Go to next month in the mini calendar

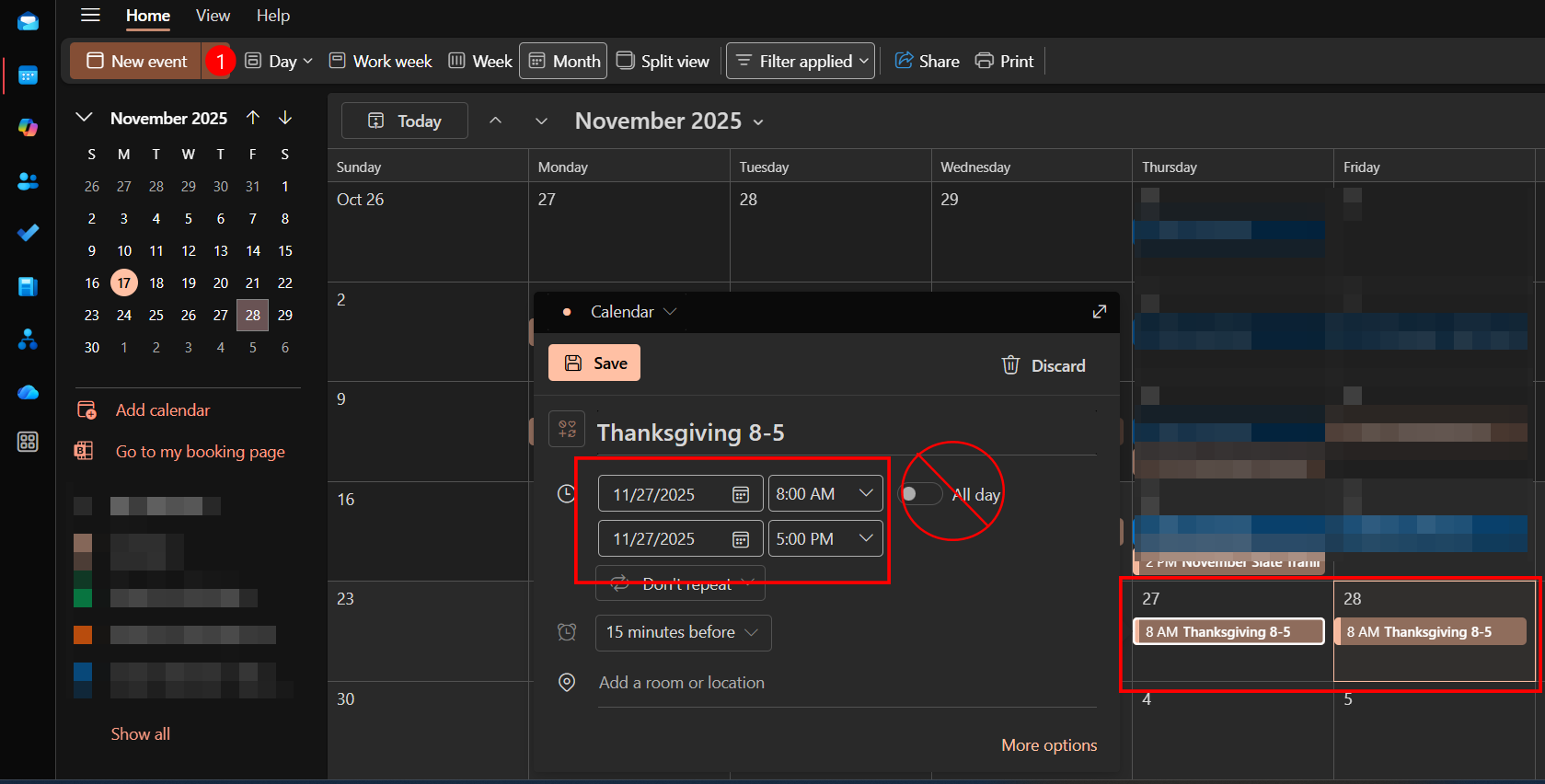285,118
